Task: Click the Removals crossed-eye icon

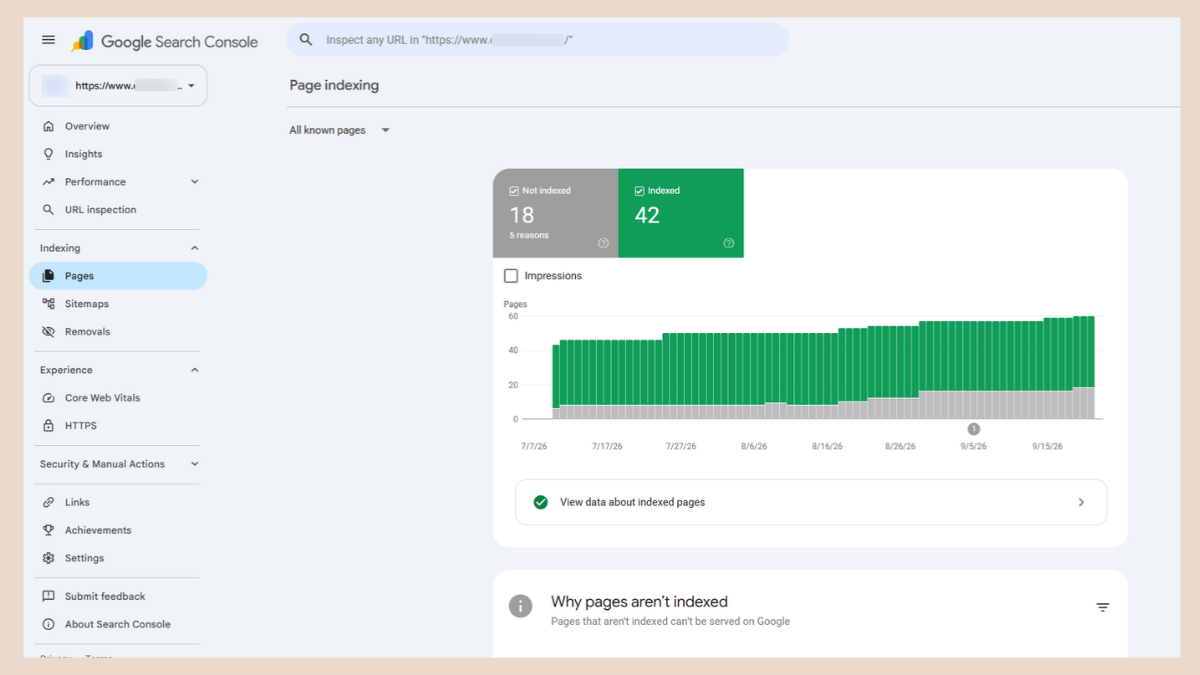Action: 48,332
